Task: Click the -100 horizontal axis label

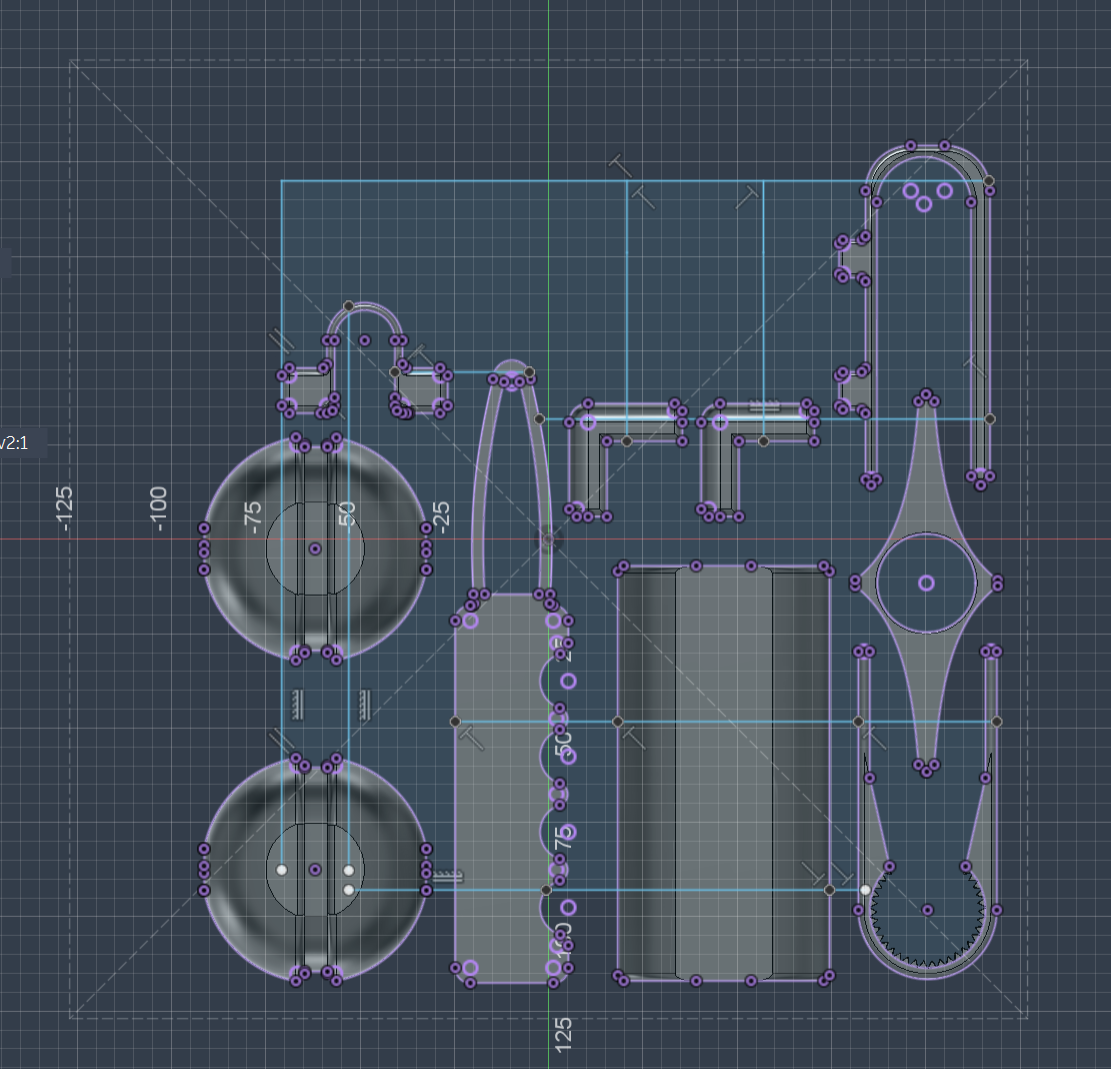Action: point(159,509)
